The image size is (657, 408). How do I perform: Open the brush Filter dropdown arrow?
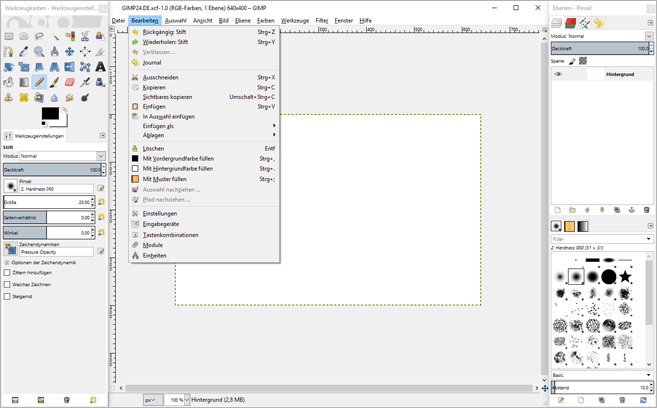point(649,239)
